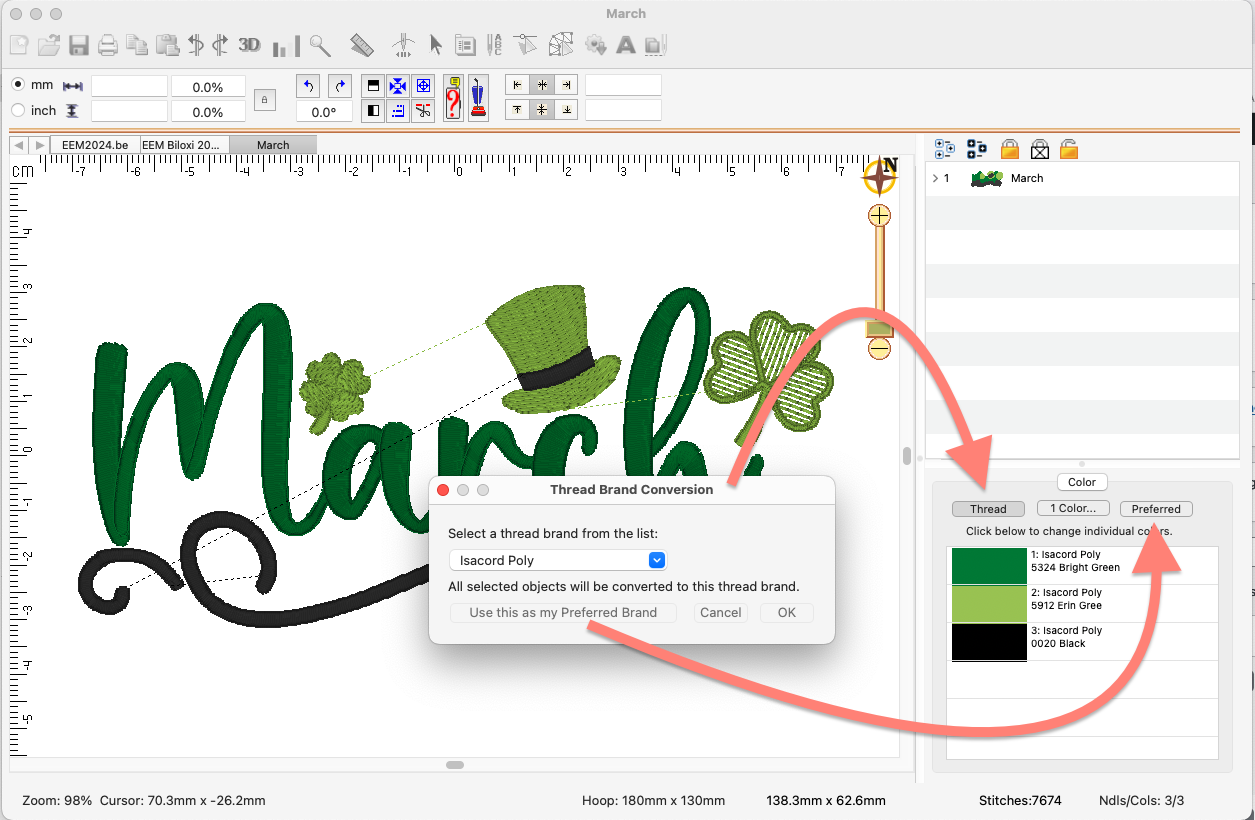Open the 1 Color... tab in the Color panel

tap(1073, 509)
